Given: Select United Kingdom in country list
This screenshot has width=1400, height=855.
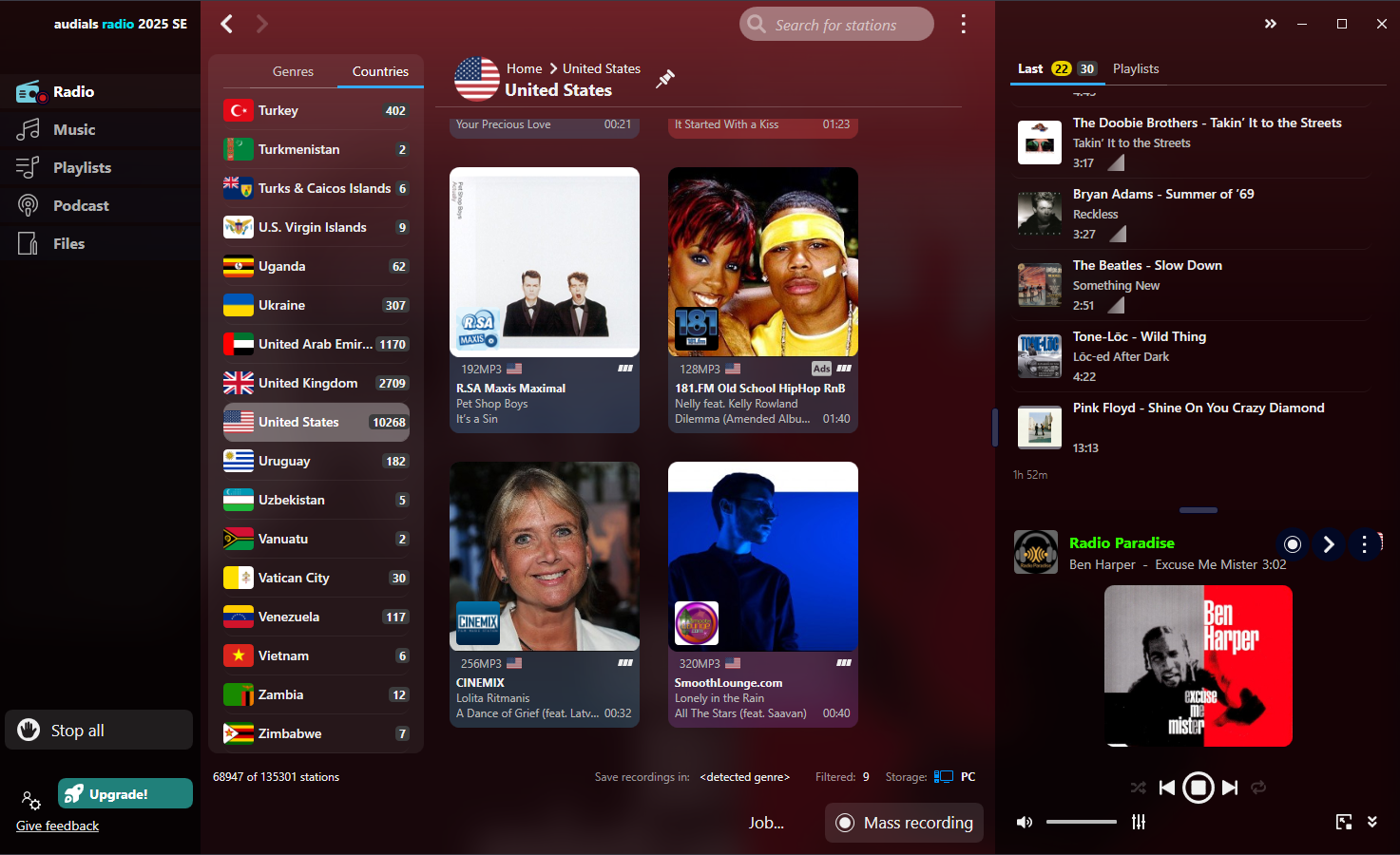Looking at the screenshot, I should pos(316,383).
